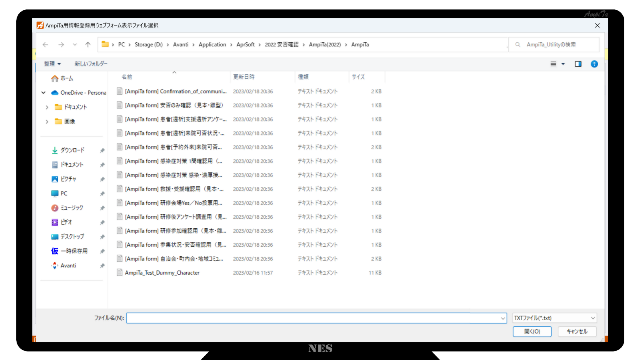
Task: Click the 開く(O) button
Action: pyautogui.click(x=532, y=331)
